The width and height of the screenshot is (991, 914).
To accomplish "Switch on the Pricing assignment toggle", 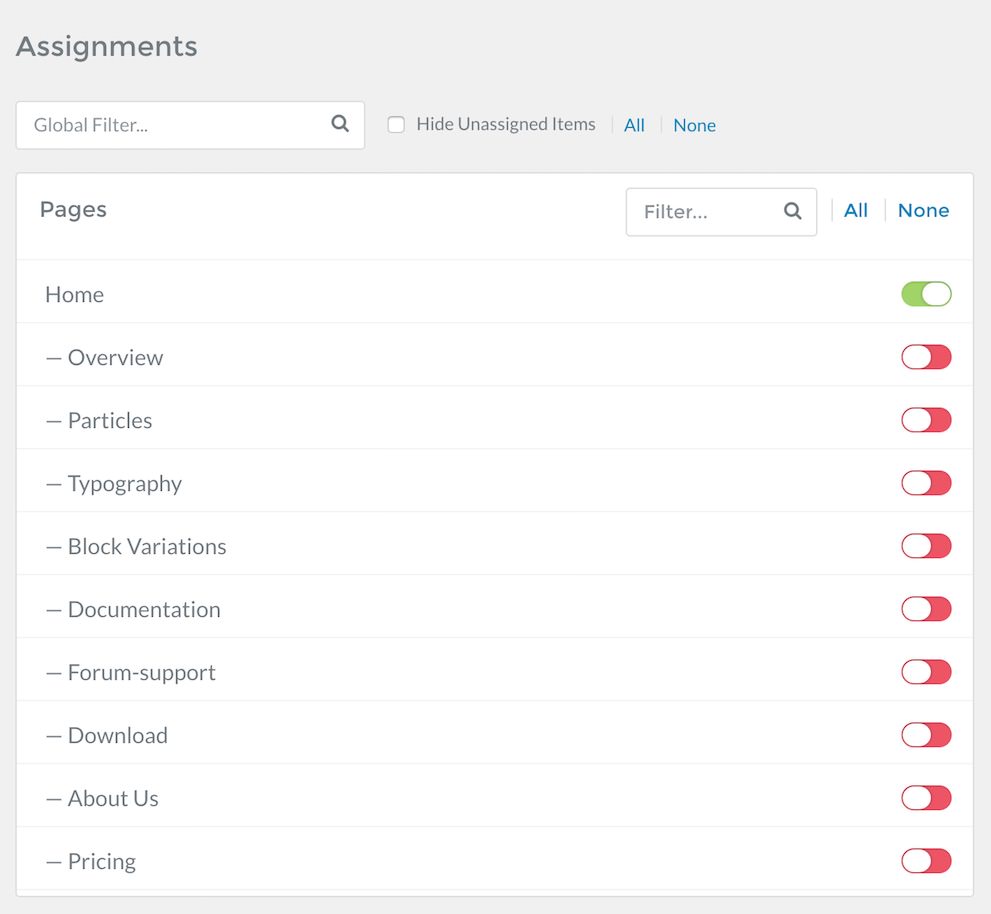I will 926,861.
